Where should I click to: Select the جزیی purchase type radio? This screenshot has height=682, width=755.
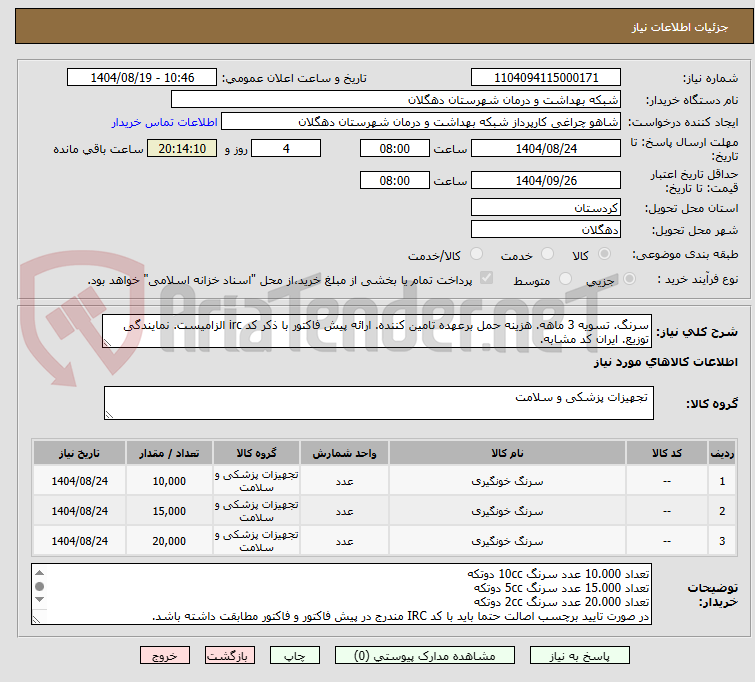tap(627, 279)
